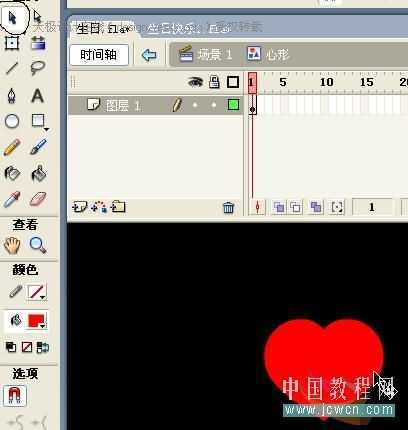Image resolution: width=408 pixels, height=430 pixels.
Task: Select the Pencil tool
Action: coord(12,147)
